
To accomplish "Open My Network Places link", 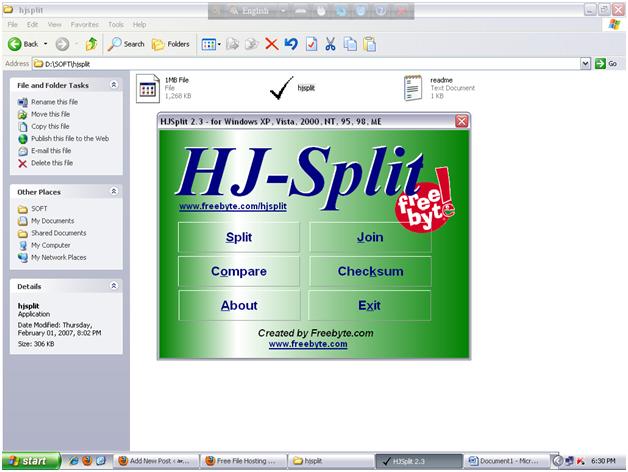I will [x=52, y=258].
